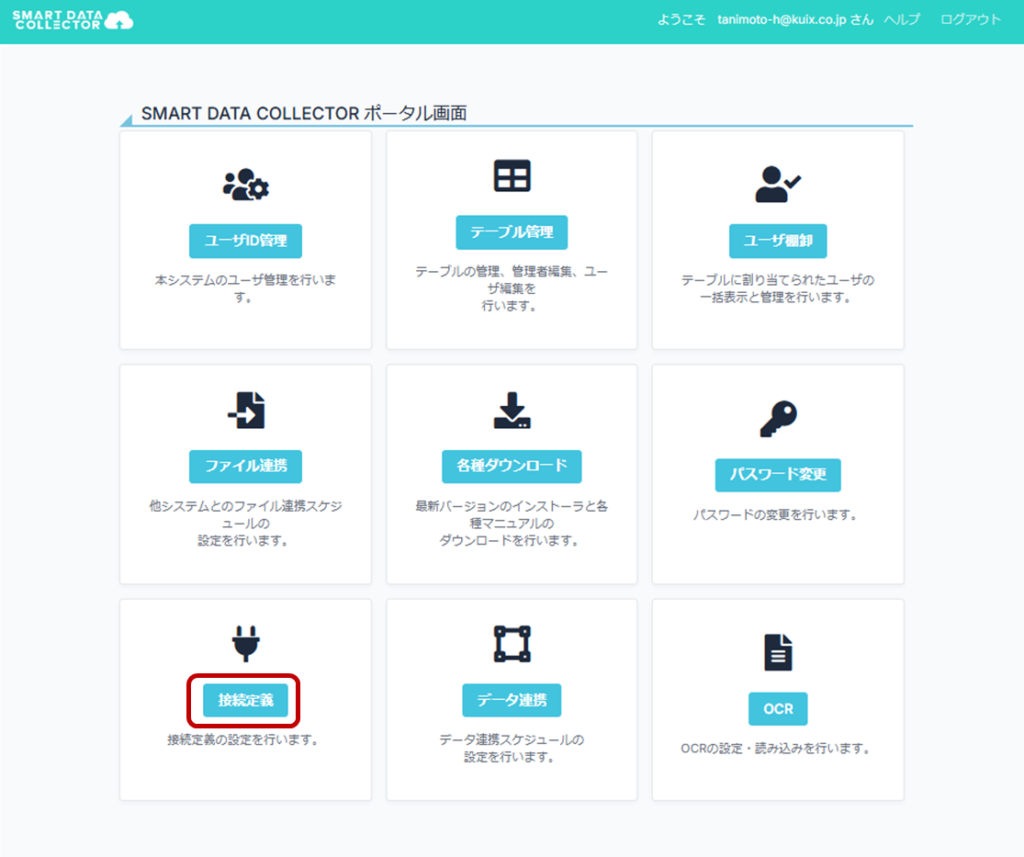This screenshot has width=1024, height=857.
Task: Click the plug icon for connection definition
Action: click(246, 643)
